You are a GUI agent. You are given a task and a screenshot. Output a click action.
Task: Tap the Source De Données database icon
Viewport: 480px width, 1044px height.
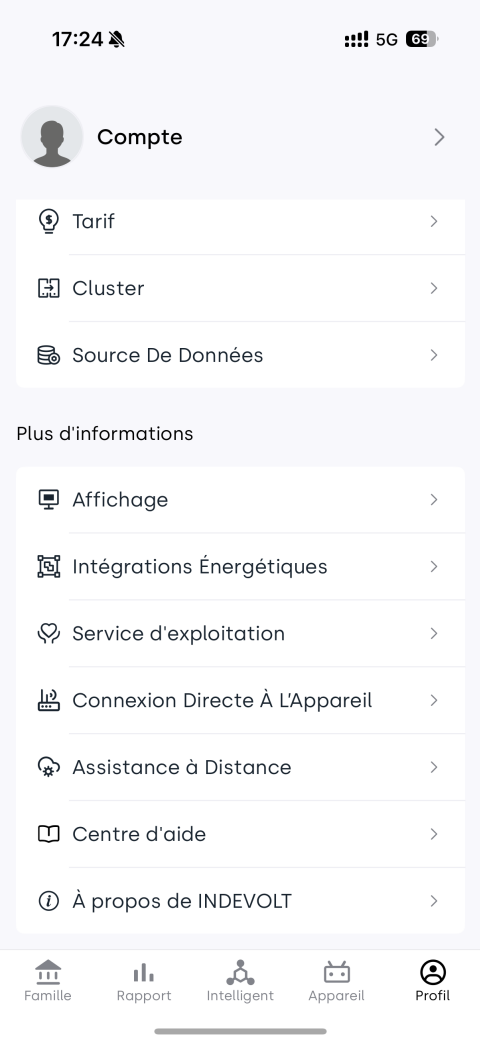[x=48, y=356]
